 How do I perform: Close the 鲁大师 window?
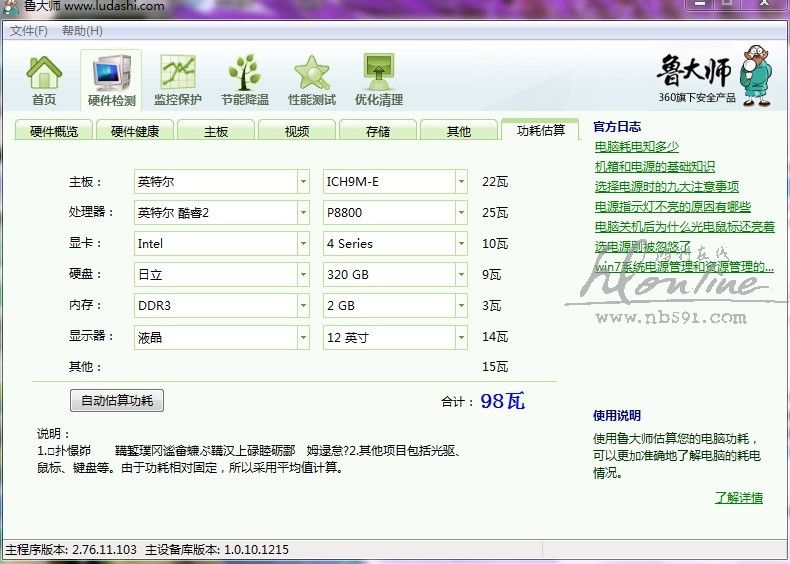(x=767, y=7)
